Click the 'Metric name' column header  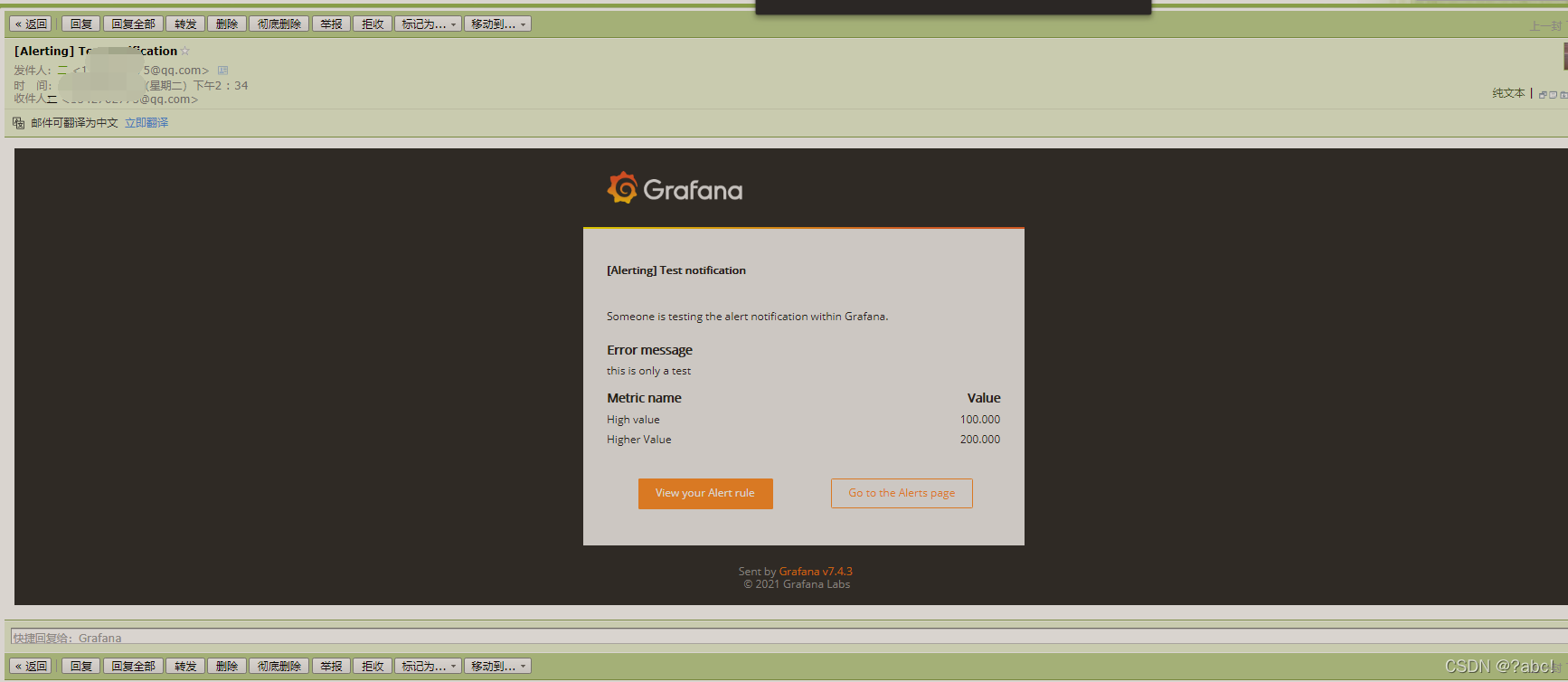coord(644,398)
